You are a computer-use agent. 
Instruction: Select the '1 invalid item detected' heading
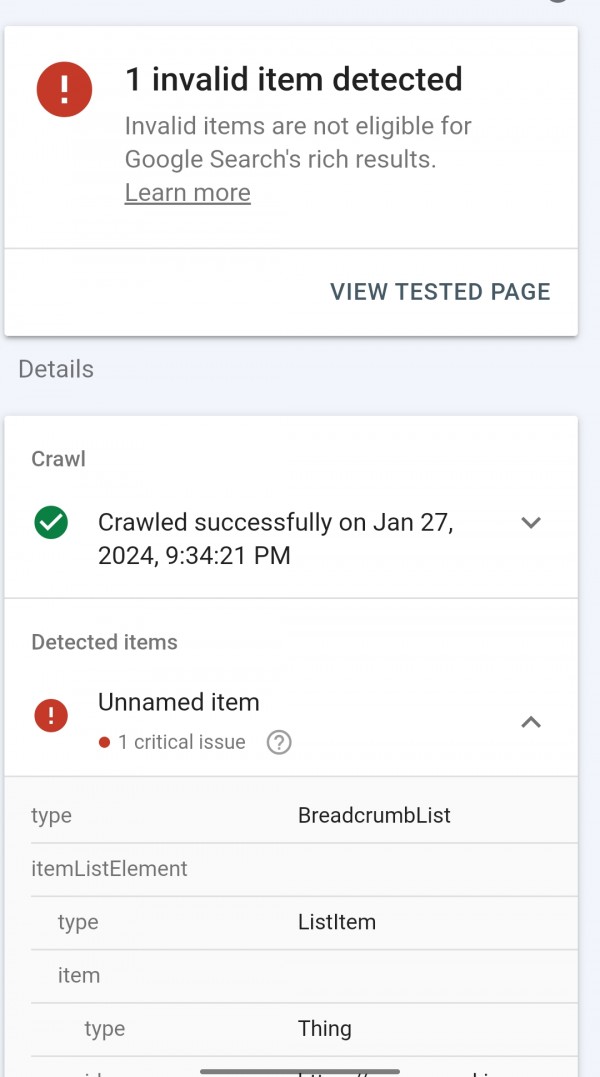pos(293,79)
